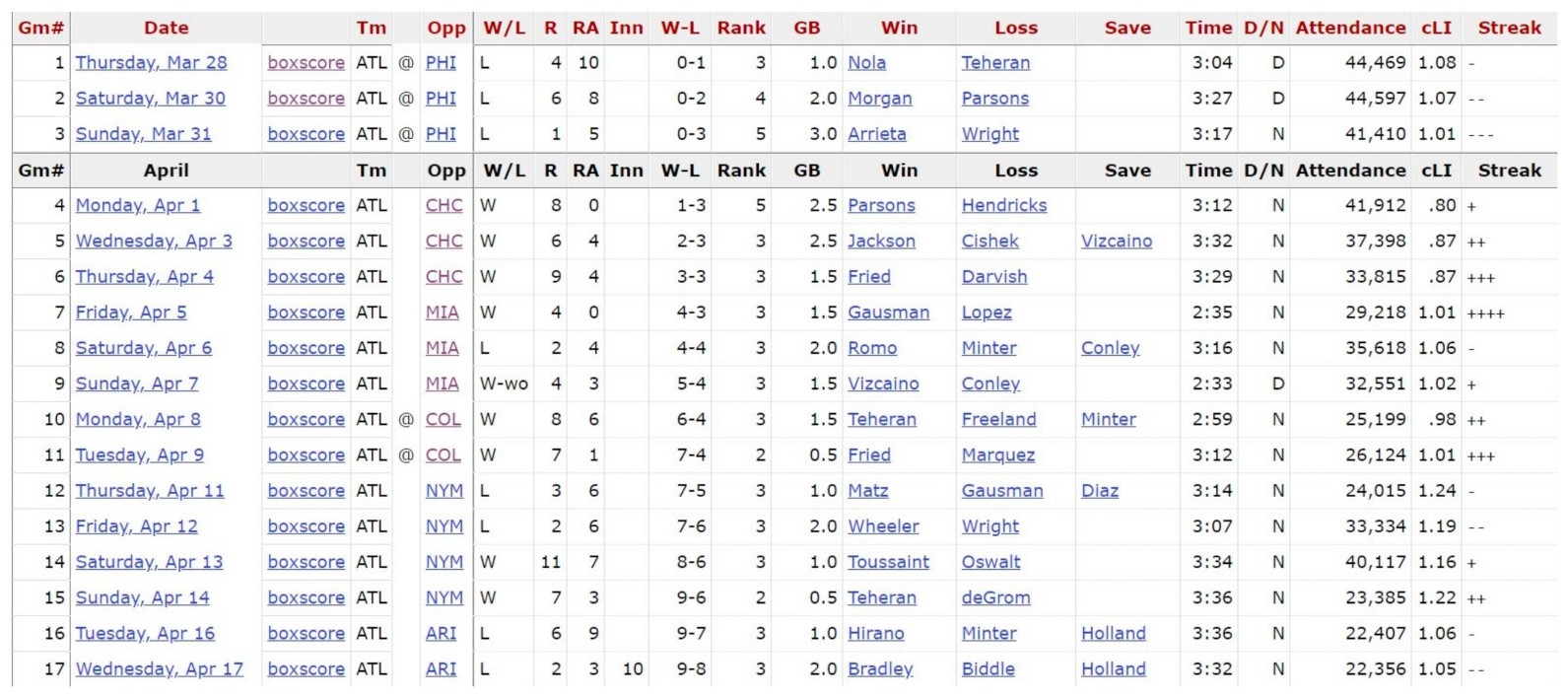The image size is (1568, 697).
Task: Click the Toussaint winning pitcher link
Action: tap(888, 562)
